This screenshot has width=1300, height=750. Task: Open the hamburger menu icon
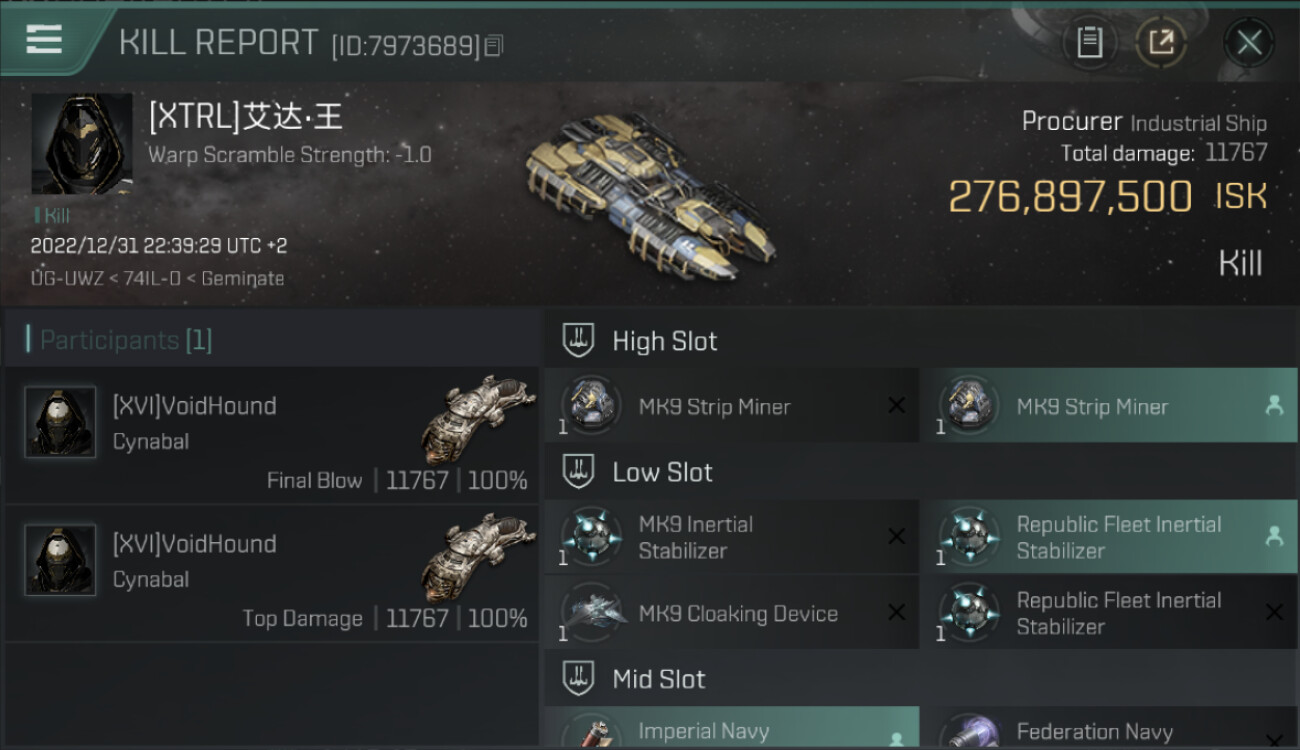(x=44, y=39)
